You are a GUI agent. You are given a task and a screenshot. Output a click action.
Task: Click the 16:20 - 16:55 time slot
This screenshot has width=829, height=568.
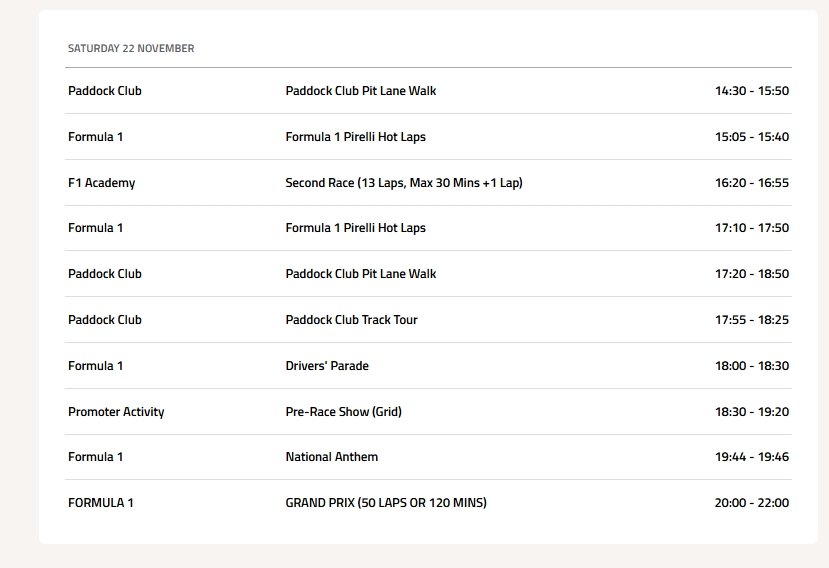coord(751,183)
